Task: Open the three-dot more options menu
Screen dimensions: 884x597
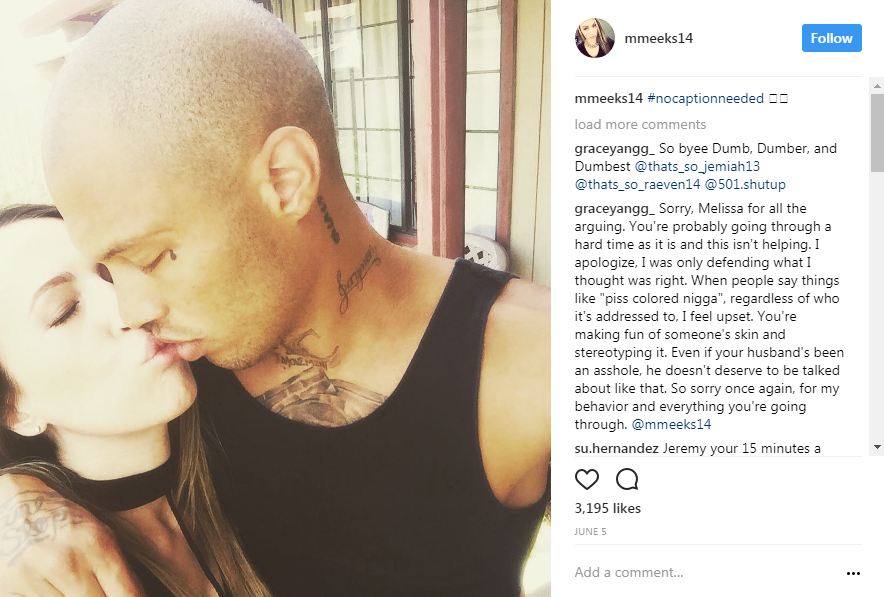Action: pos(854,573)
